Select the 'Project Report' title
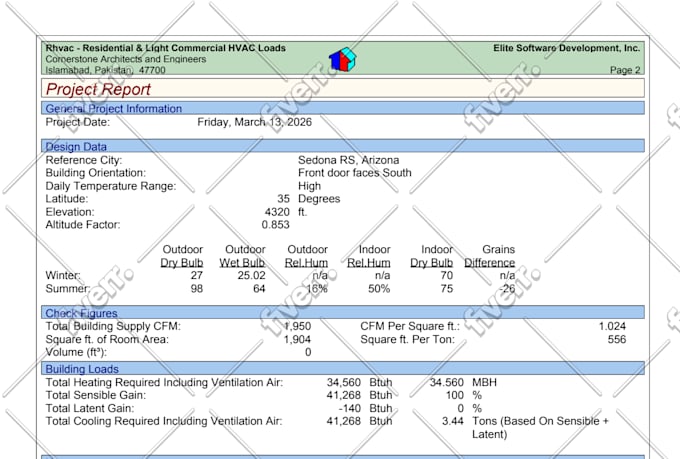The width and height of the screenshot is (680, 459). 98,89
